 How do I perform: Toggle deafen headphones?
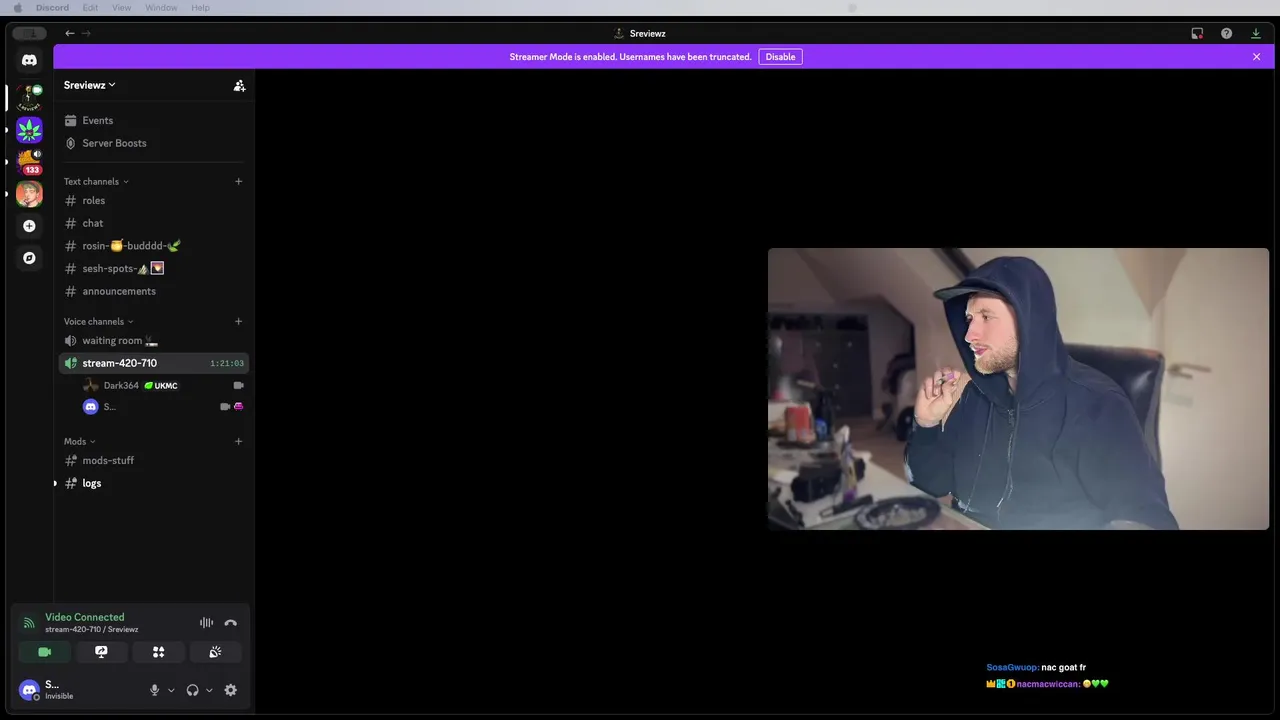[x=192, y=690]
